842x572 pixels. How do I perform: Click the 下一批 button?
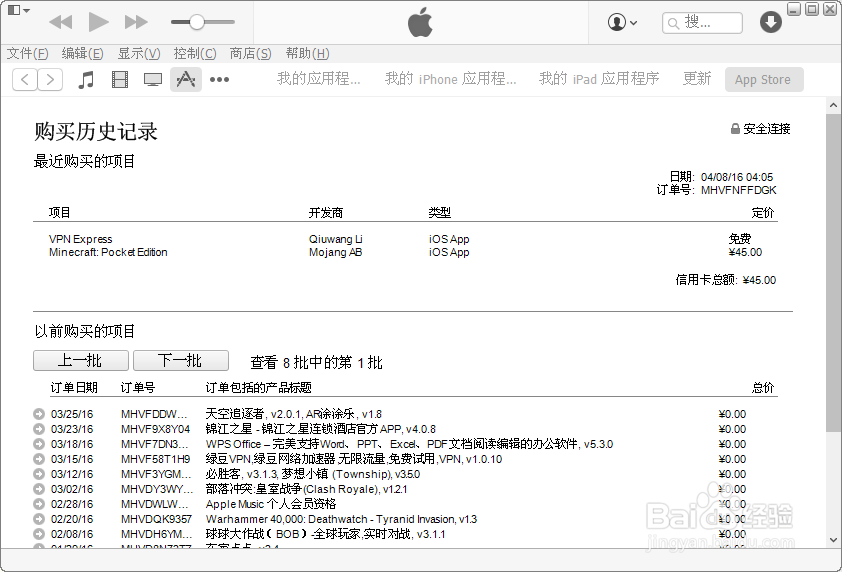pyautogui.click(x=180, y=360)
